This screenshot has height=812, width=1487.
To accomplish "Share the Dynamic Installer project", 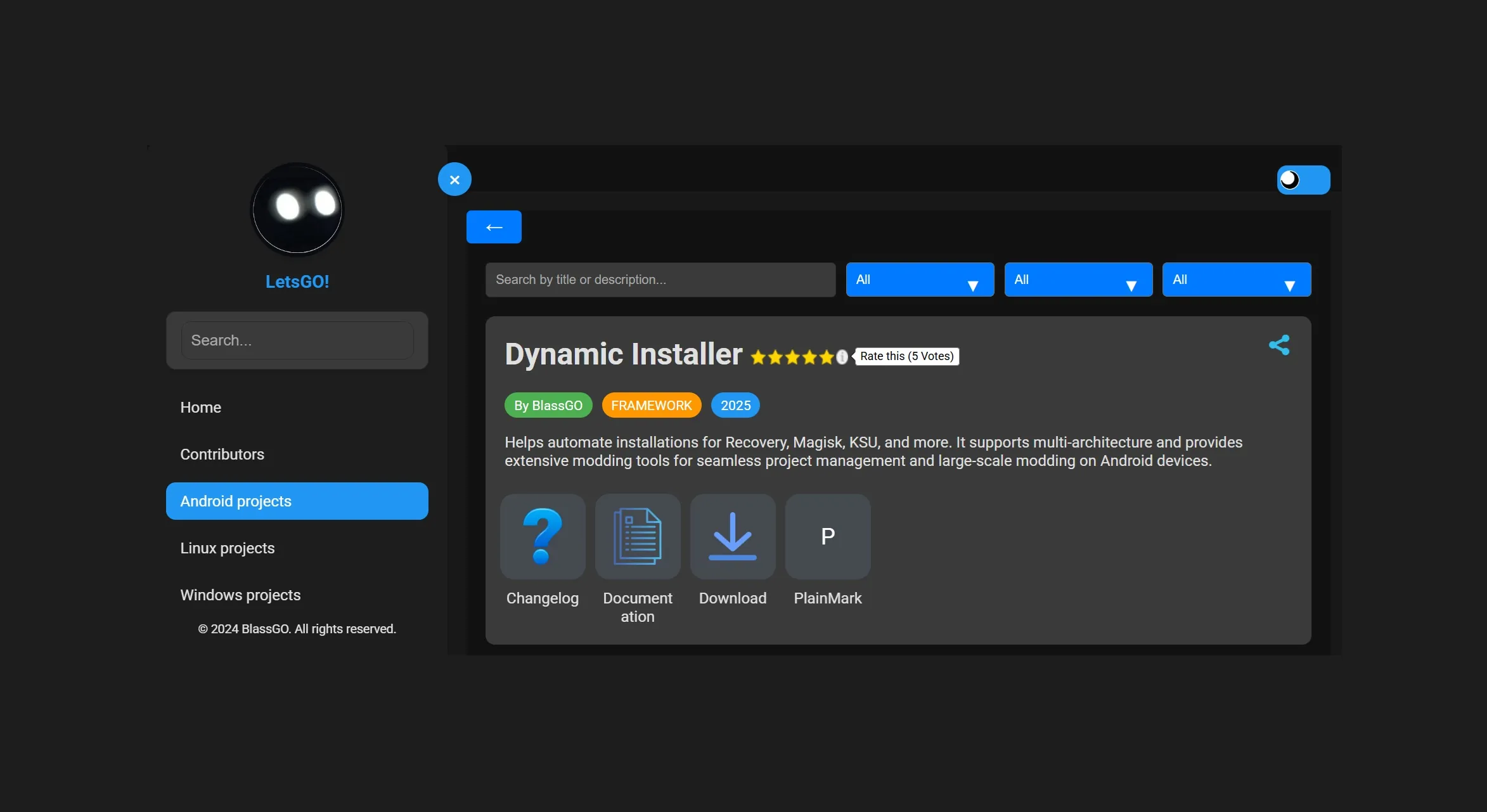I will (1278, 345).
